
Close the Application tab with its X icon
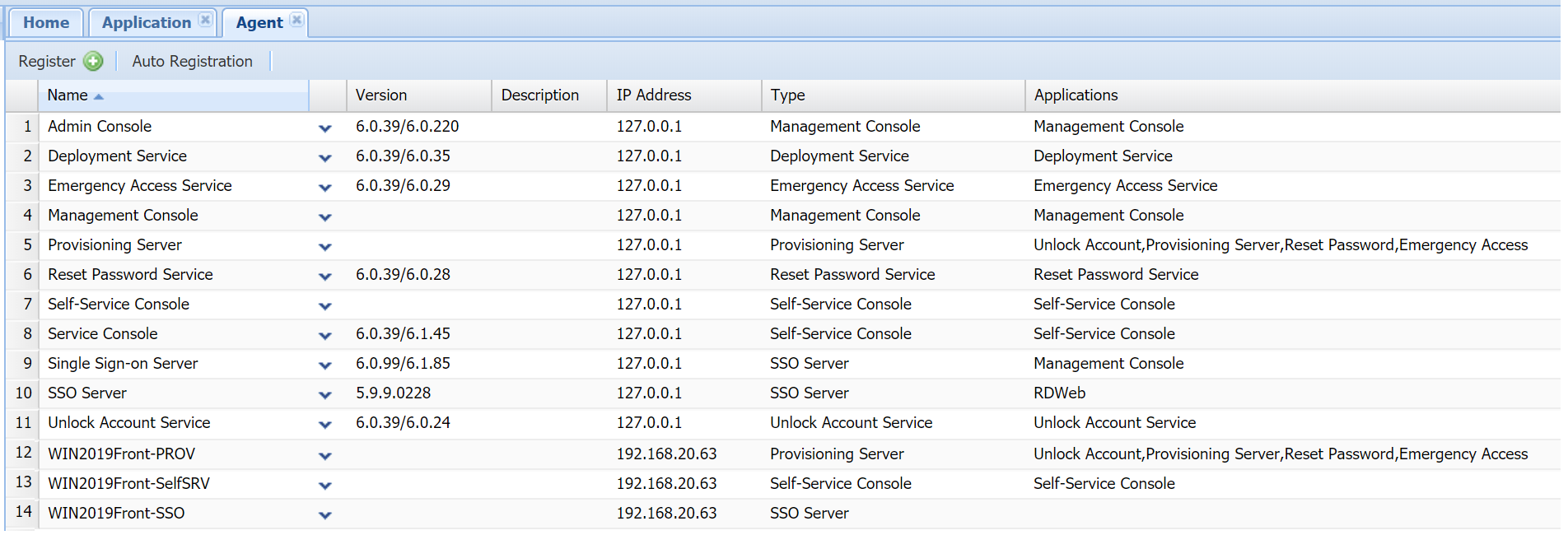coord(206,20)
